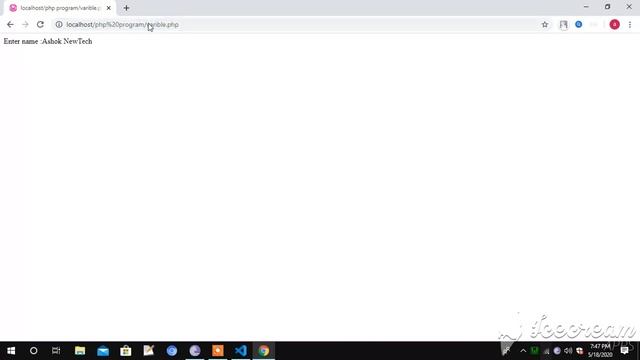Restore down the Chrome window
The height and width of the screenshot is (360, 640).
[607, 7]
